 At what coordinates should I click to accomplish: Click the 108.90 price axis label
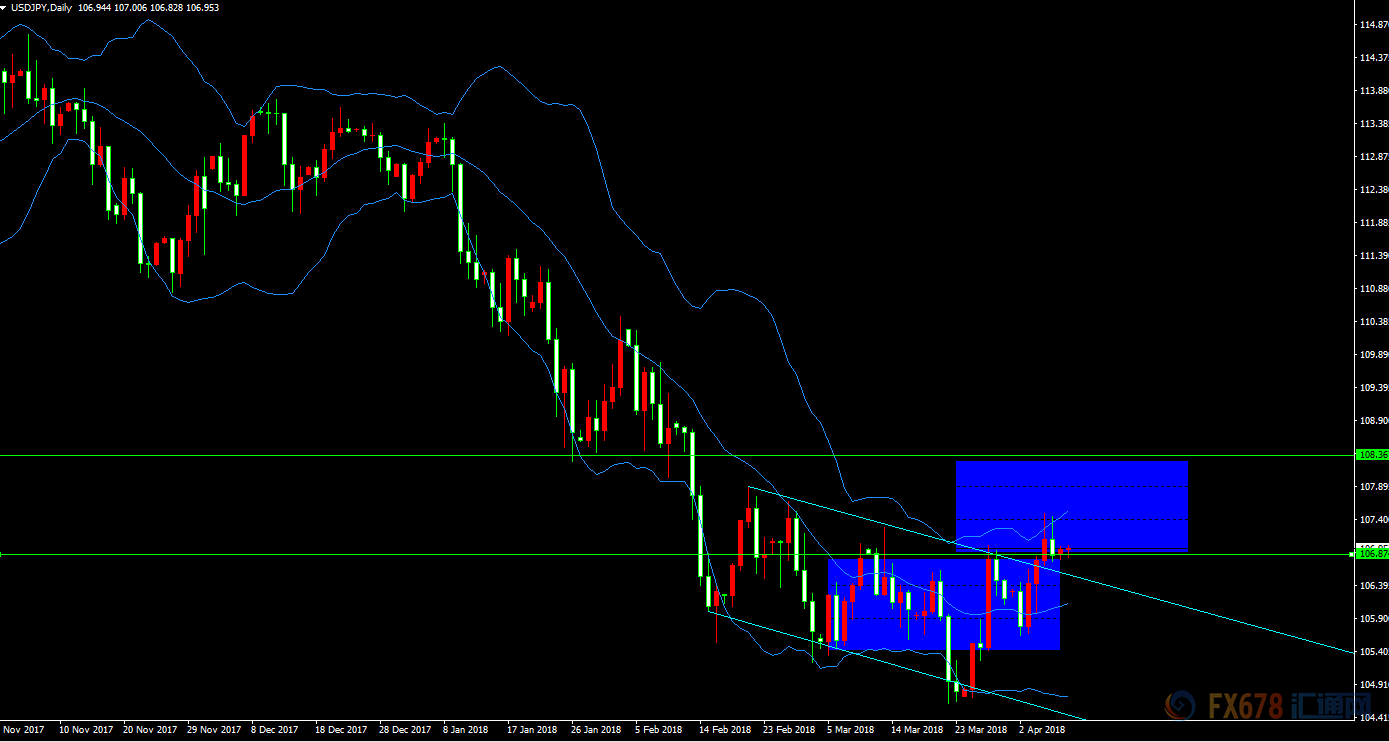(1373, 421)
